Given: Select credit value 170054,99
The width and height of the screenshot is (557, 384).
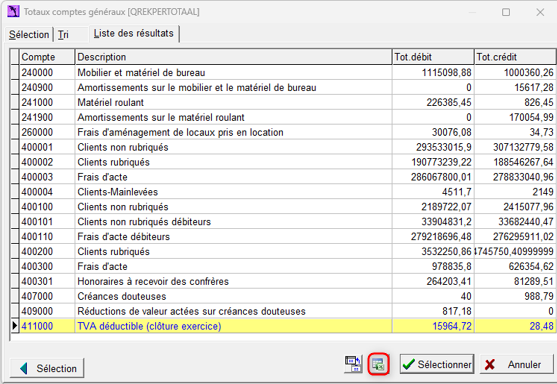Looking at the screenshot, I should click(515, 117).
